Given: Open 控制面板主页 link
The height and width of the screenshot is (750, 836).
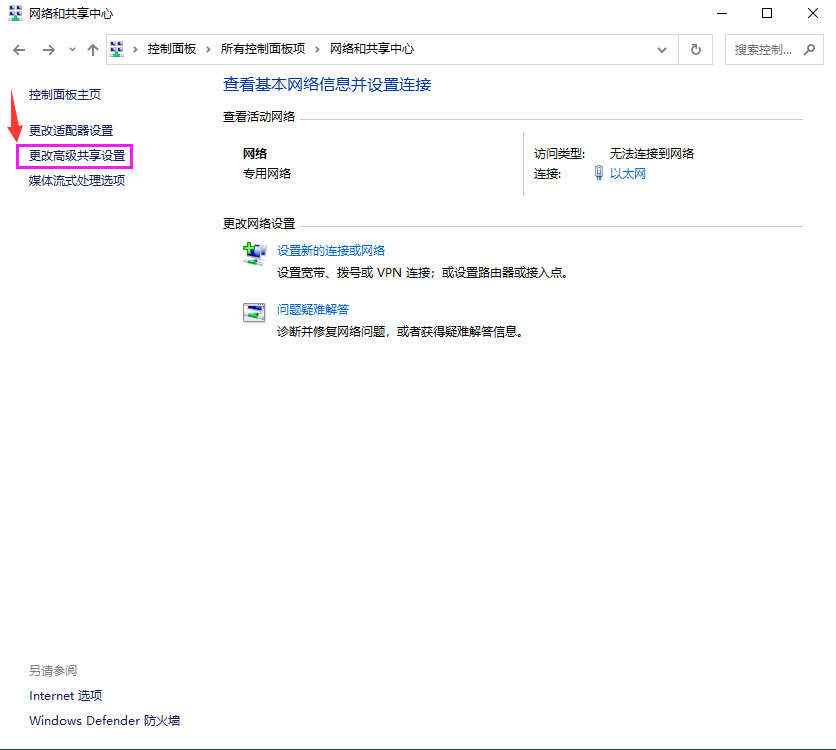Looking at the screenshot, I should coord(65,95).
